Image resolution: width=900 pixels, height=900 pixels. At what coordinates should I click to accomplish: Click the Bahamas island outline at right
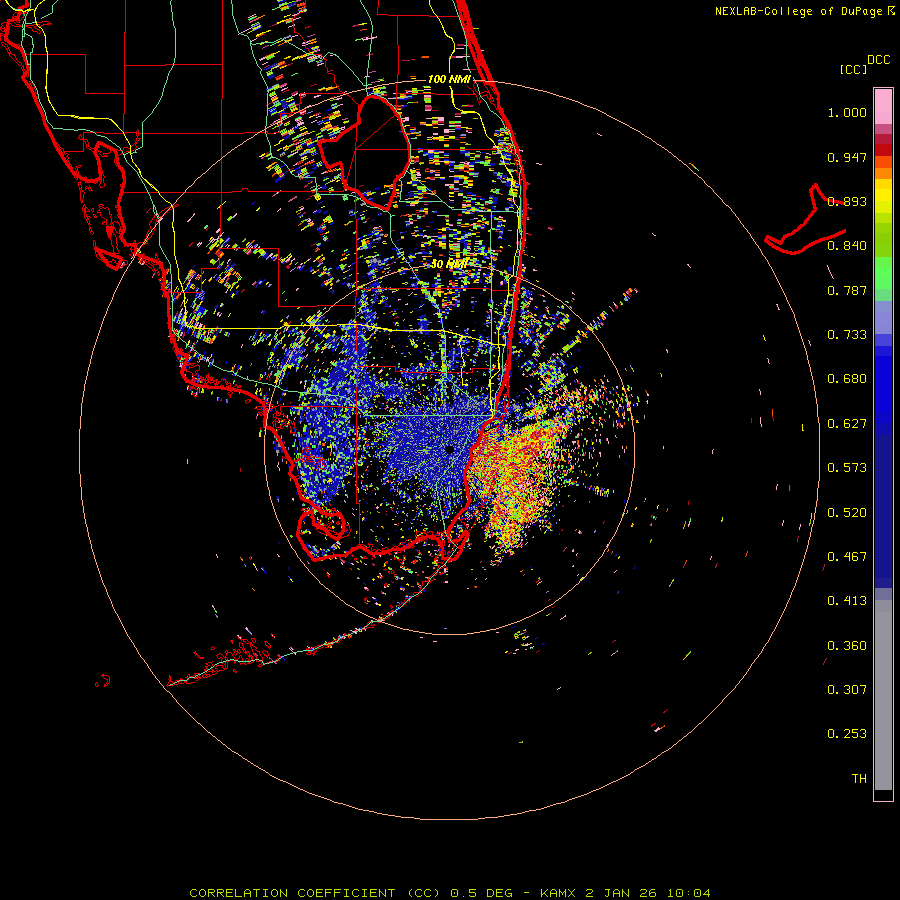coord(805,220)
